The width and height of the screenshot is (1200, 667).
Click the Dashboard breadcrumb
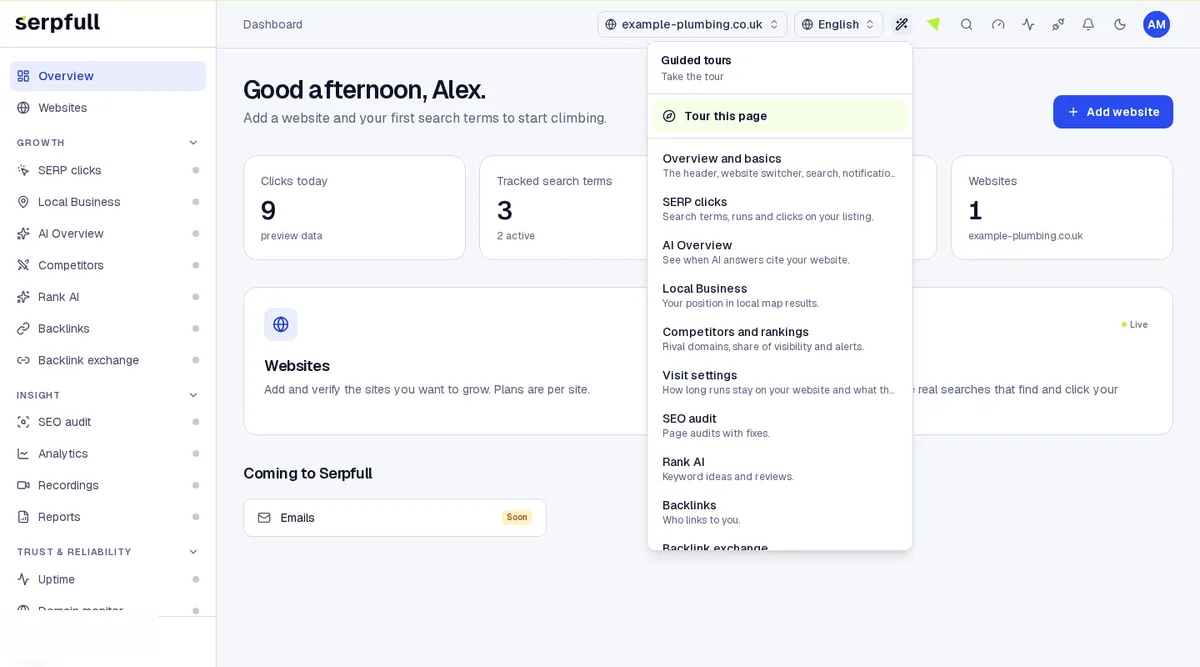[273, 24]
